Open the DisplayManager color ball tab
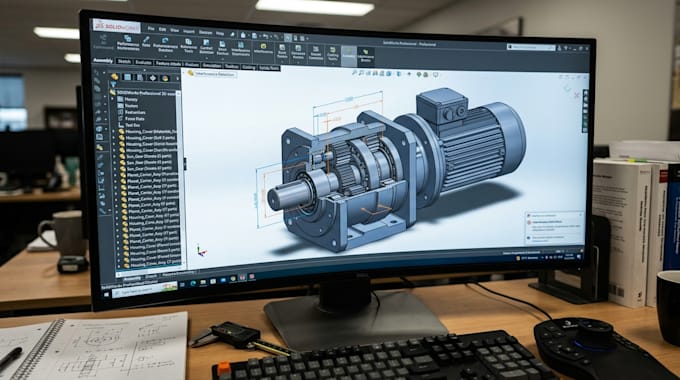Screen dimensions: 680x380 (x=165, y=78)
